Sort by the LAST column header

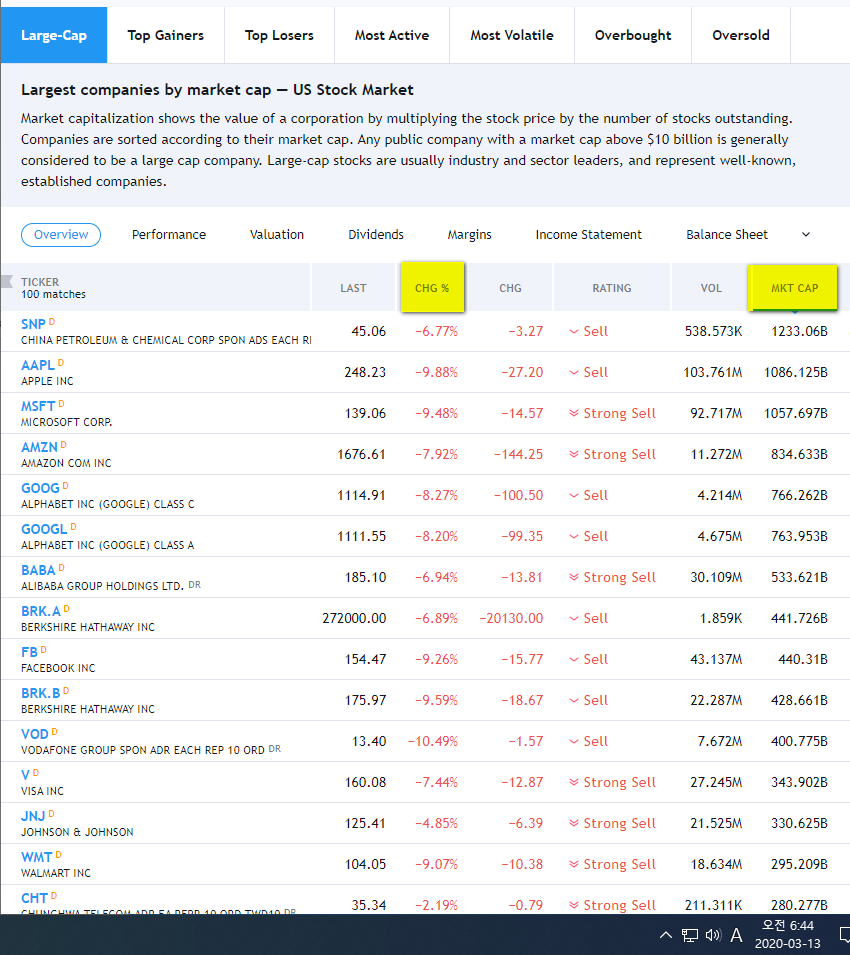(353, 288)
